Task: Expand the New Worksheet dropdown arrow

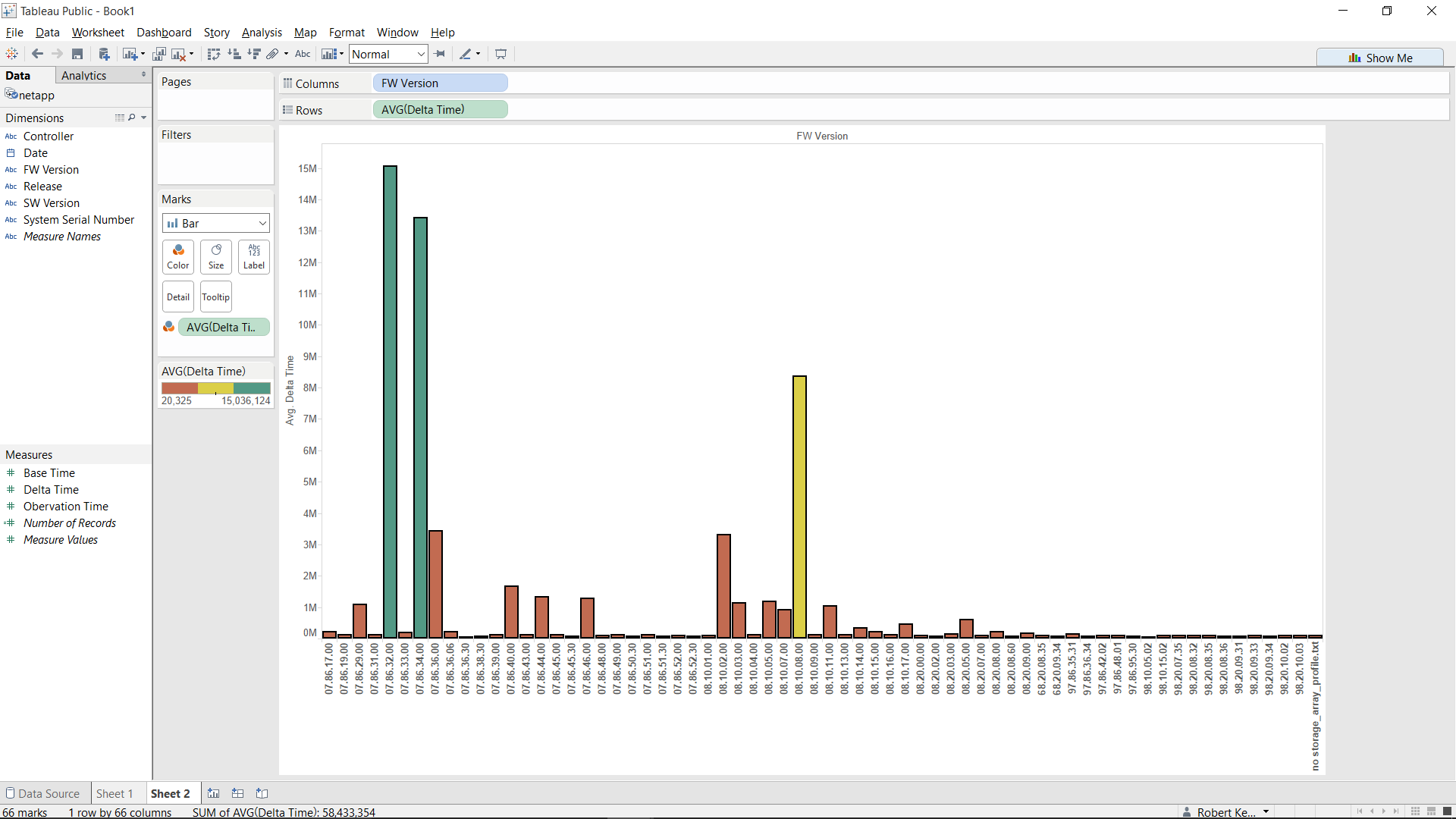Action: [x=143, y=54]
